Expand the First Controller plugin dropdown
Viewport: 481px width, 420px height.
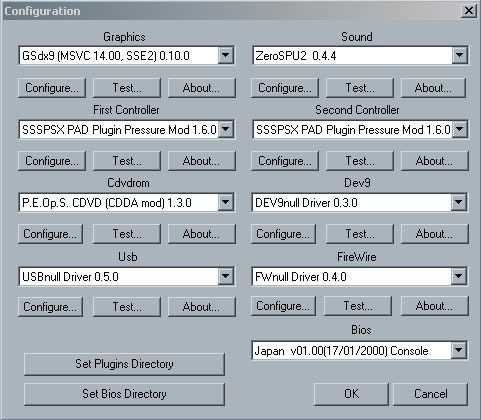pyautogui.click(x=226, y=129)
